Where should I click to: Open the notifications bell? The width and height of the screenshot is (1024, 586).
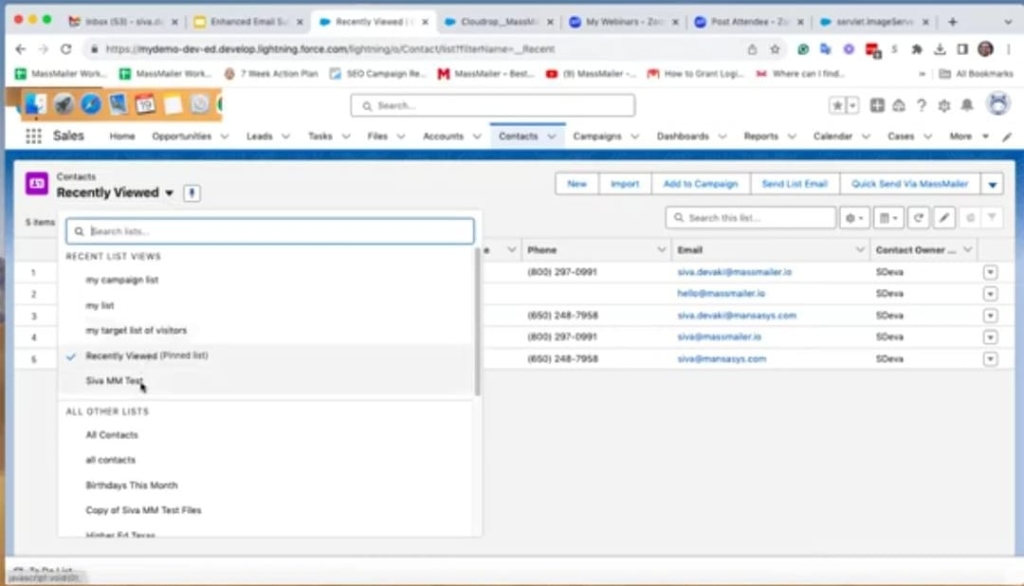pyautogui.click(x=967, y=106)
